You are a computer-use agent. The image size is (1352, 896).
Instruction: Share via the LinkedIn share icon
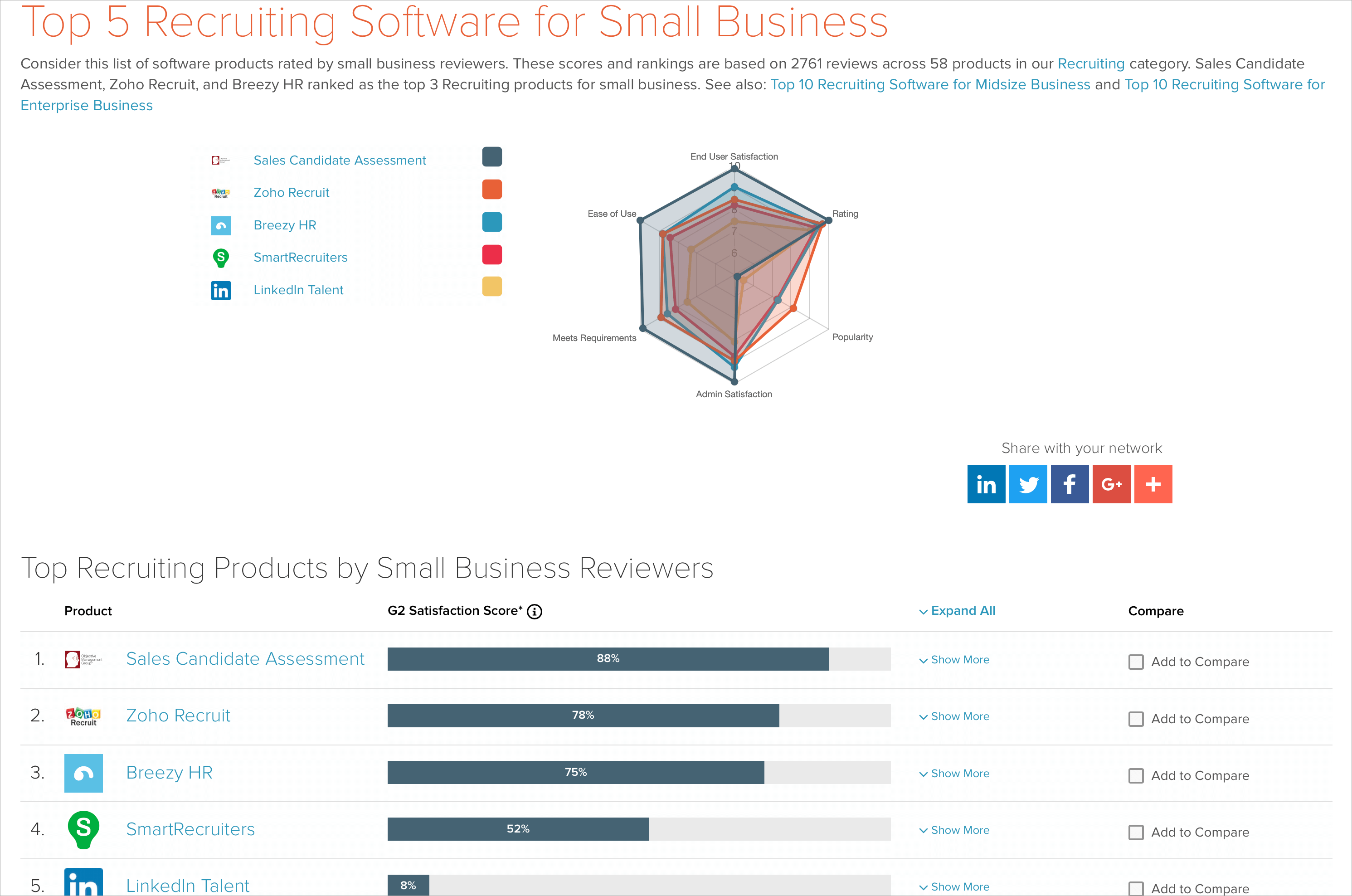[986, 484]
